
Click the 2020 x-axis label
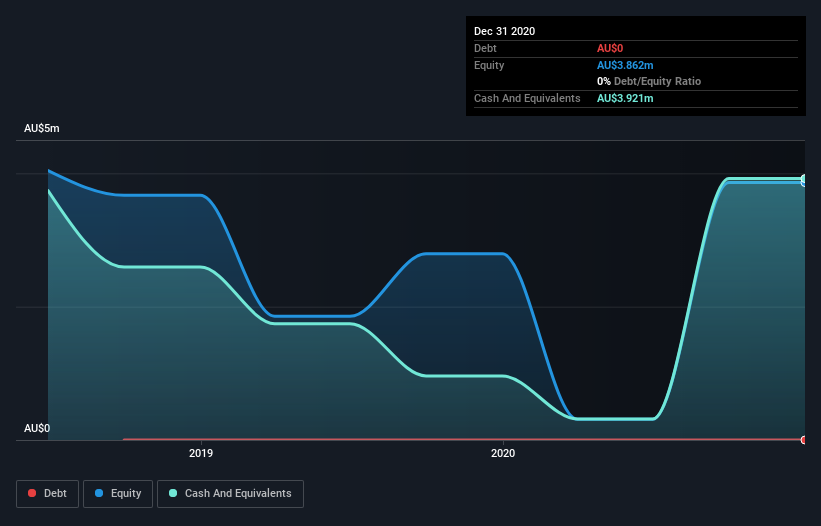pyautogui.click(x=503, y=453)
